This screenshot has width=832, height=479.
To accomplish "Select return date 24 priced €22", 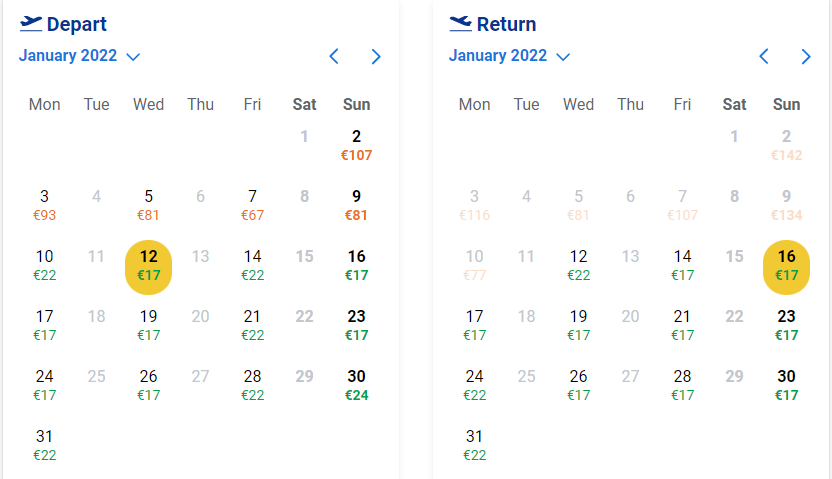I will (474, 385).
